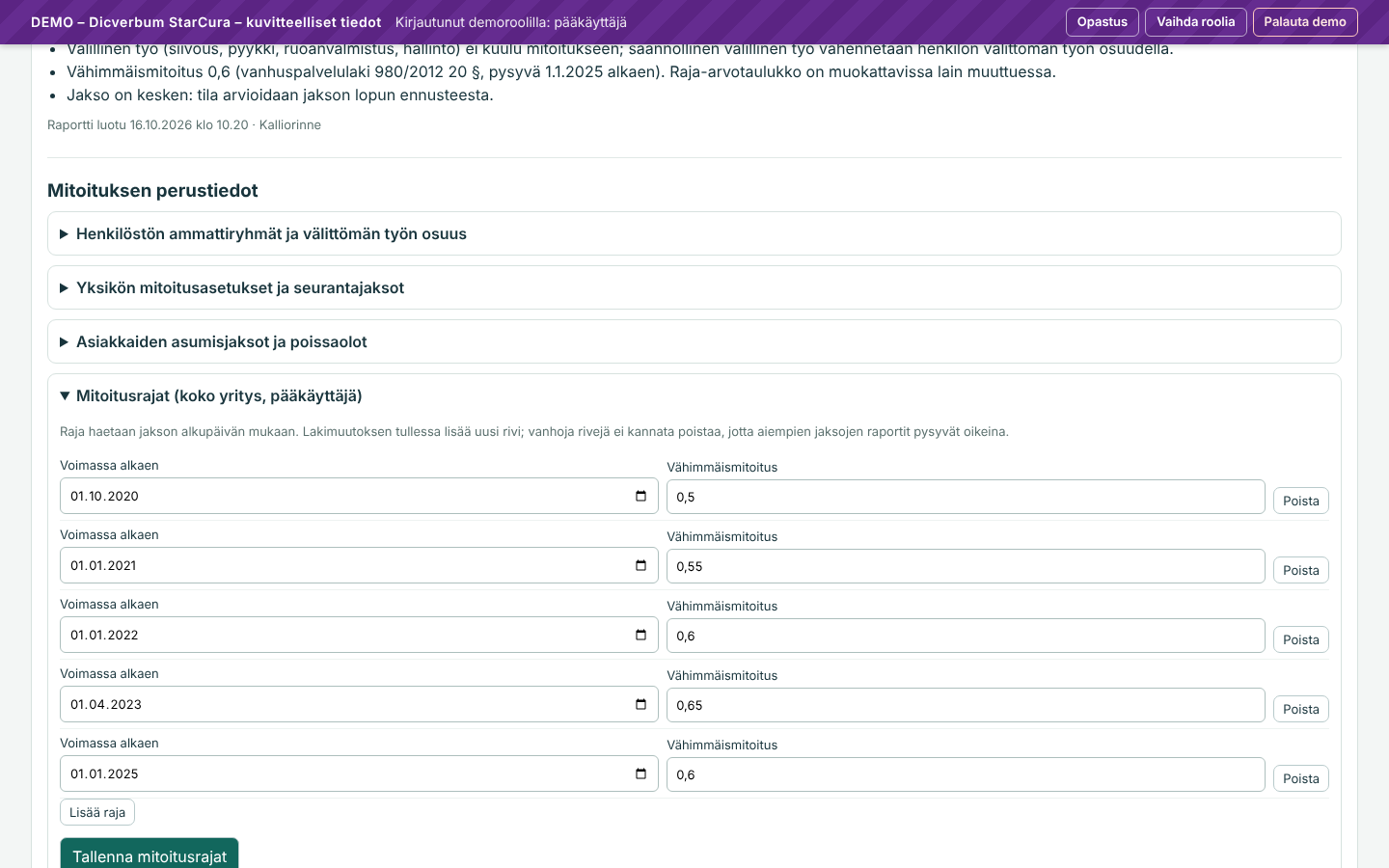Open calendar picker for date 01.01.2025
The image size is (1389, 868).
[x=640, y=773]
